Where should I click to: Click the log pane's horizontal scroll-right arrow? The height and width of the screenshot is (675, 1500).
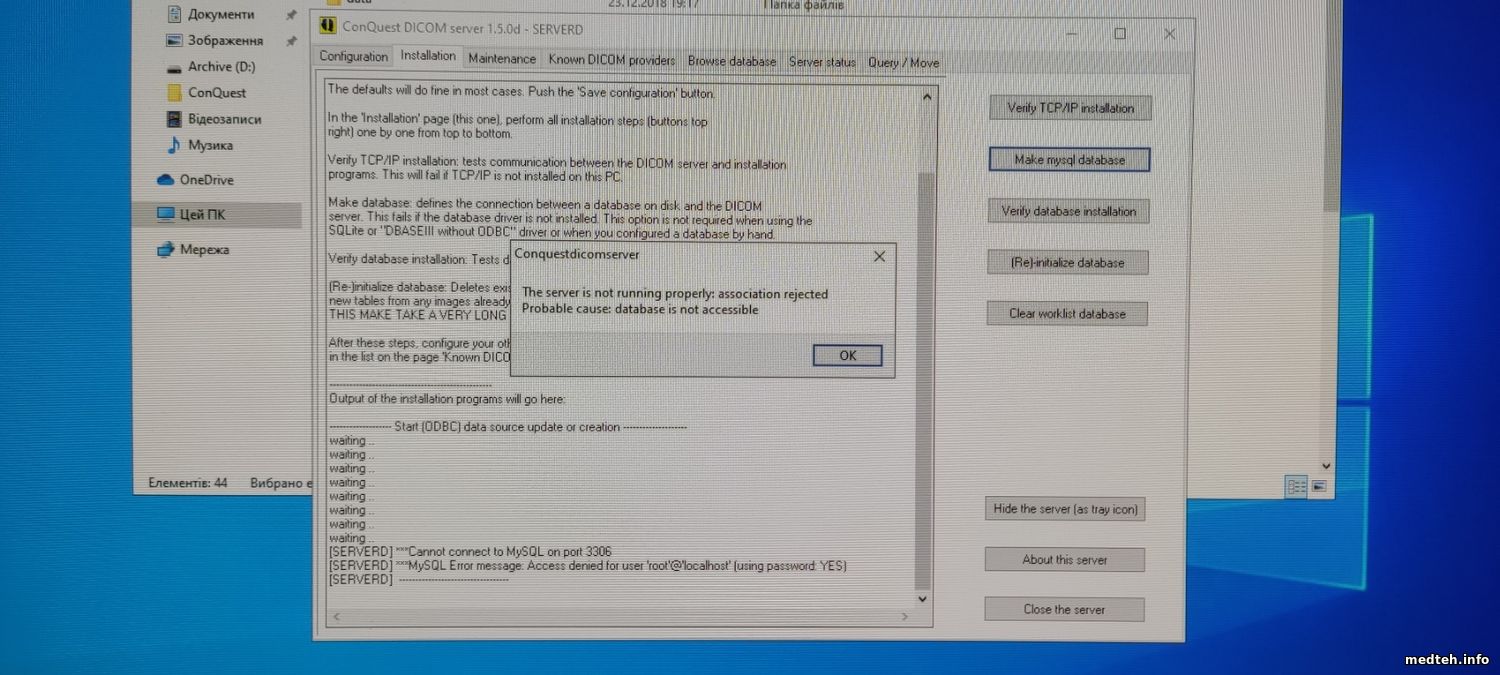[x=905, y=617]
